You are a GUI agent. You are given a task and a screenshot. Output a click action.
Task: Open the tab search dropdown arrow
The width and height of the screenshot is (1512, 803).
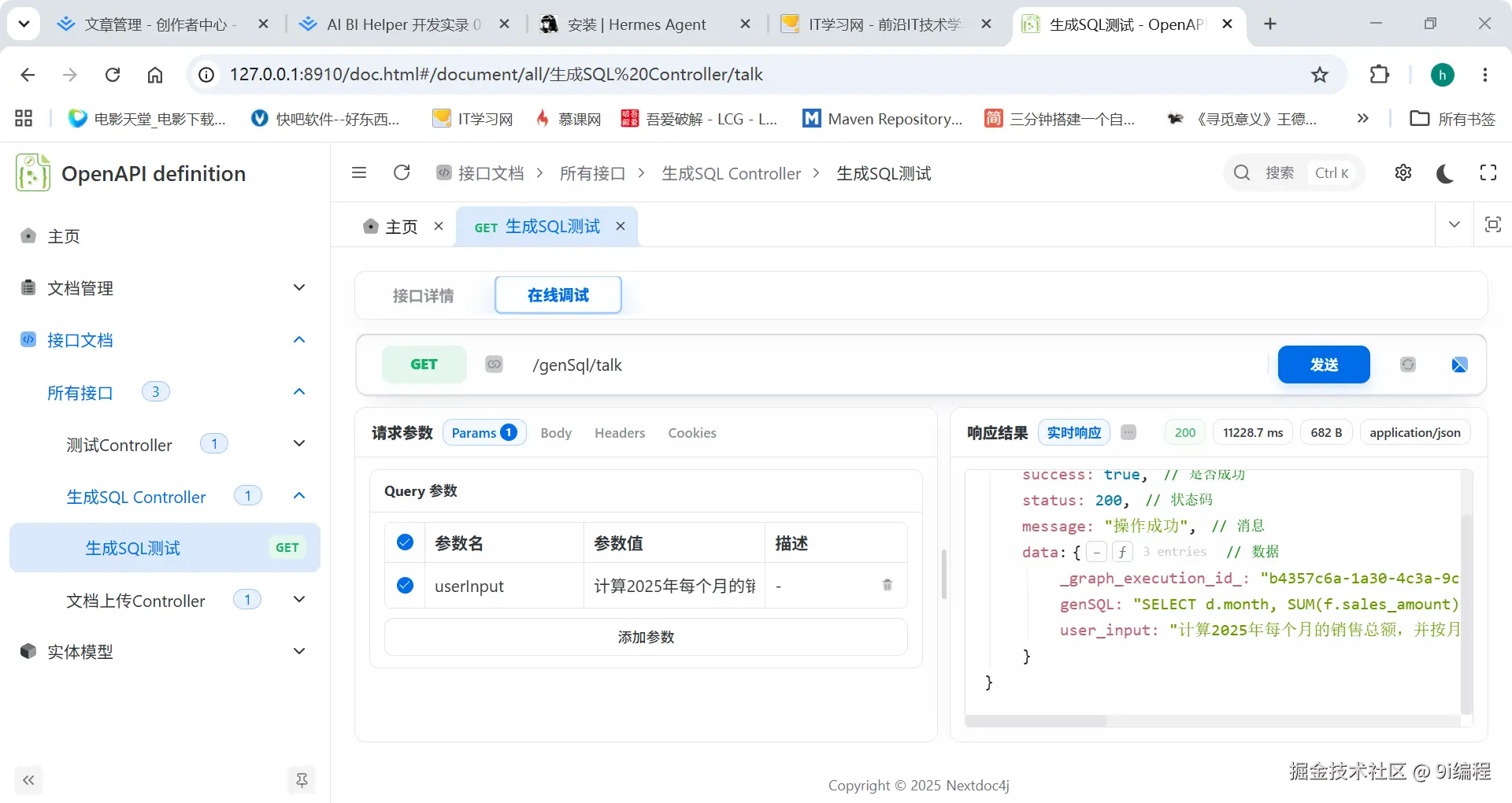click(24, 24)
